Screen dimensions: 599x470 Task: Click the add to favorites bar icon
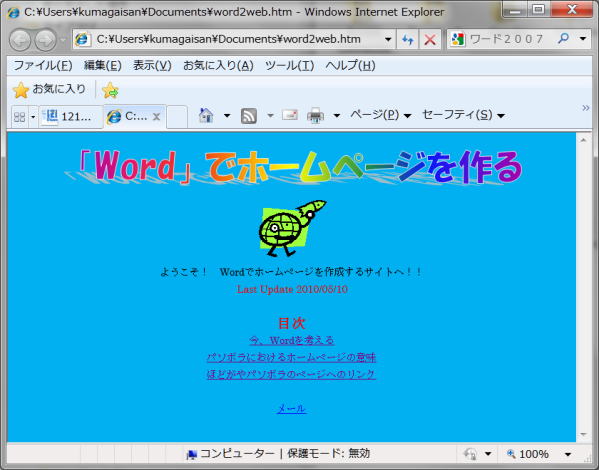[110, 90]
